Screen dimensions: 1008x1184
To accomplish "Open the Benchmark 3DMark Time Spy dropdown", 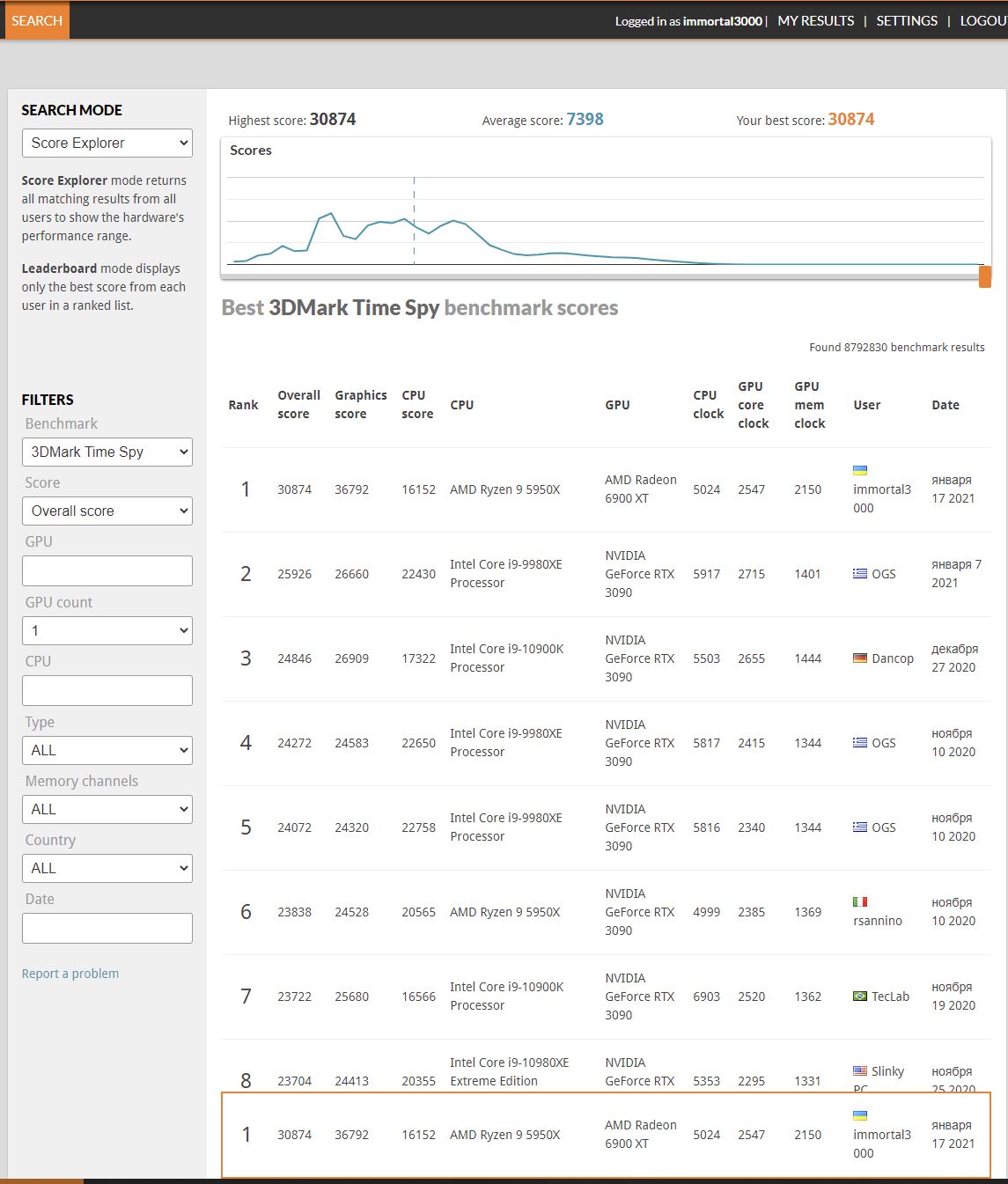I will click(107, 452).
